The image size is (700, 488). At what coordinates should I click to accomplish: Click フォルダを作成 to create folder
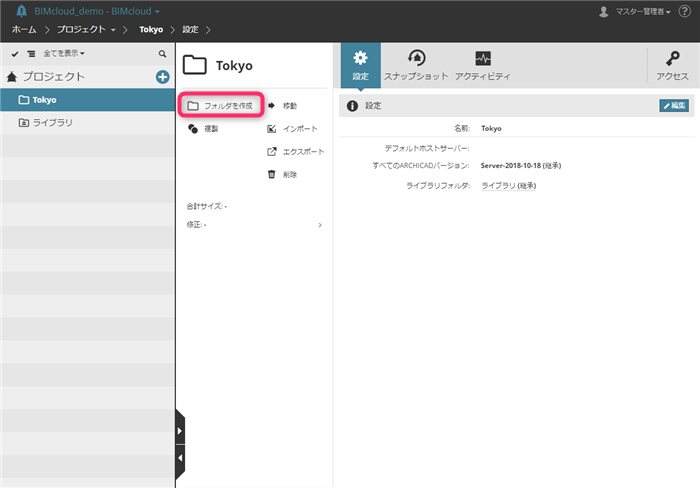coord(221,106)
